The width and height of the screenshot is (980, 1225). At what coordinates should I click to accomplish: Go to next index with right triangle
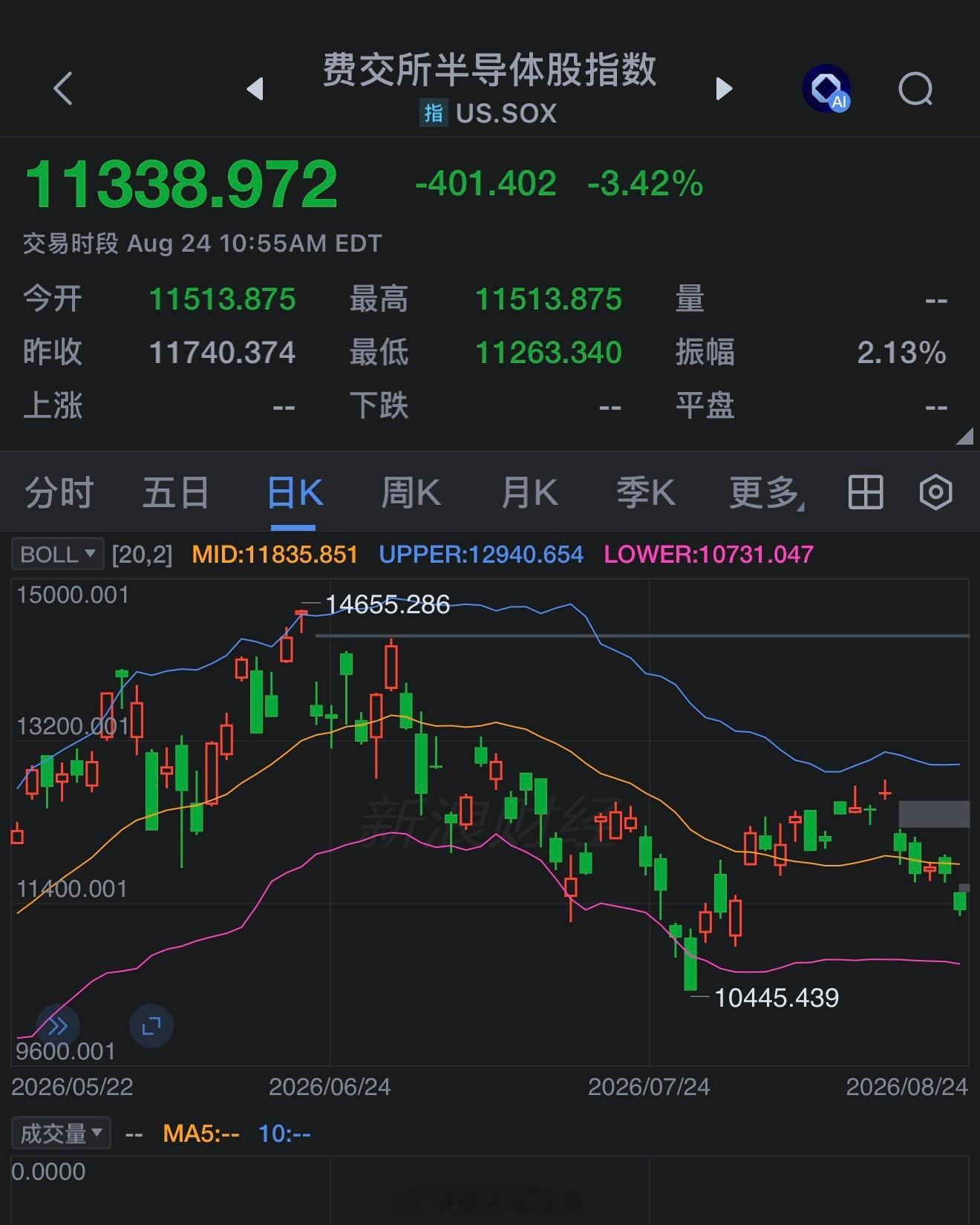tap(724, 89)
